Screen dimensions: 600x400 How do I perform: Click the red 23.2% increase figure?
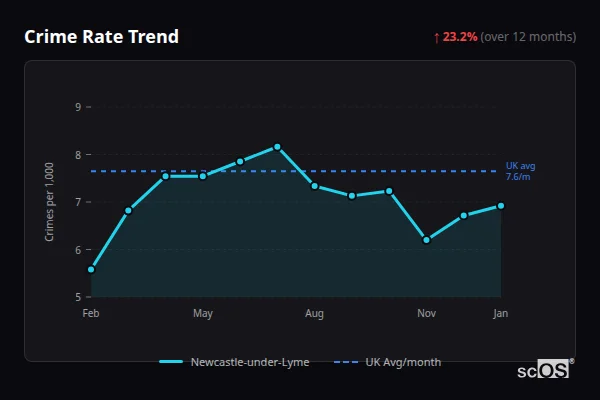[460, 37]
